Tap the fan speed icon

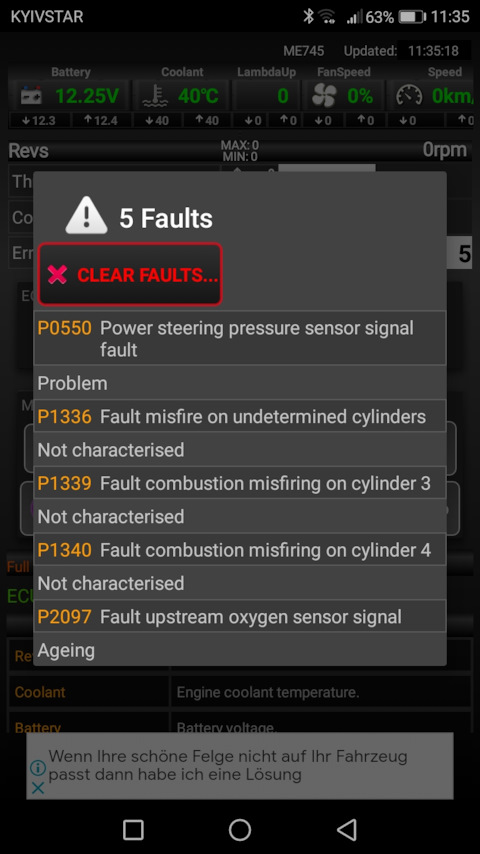[x=324, y=96]
